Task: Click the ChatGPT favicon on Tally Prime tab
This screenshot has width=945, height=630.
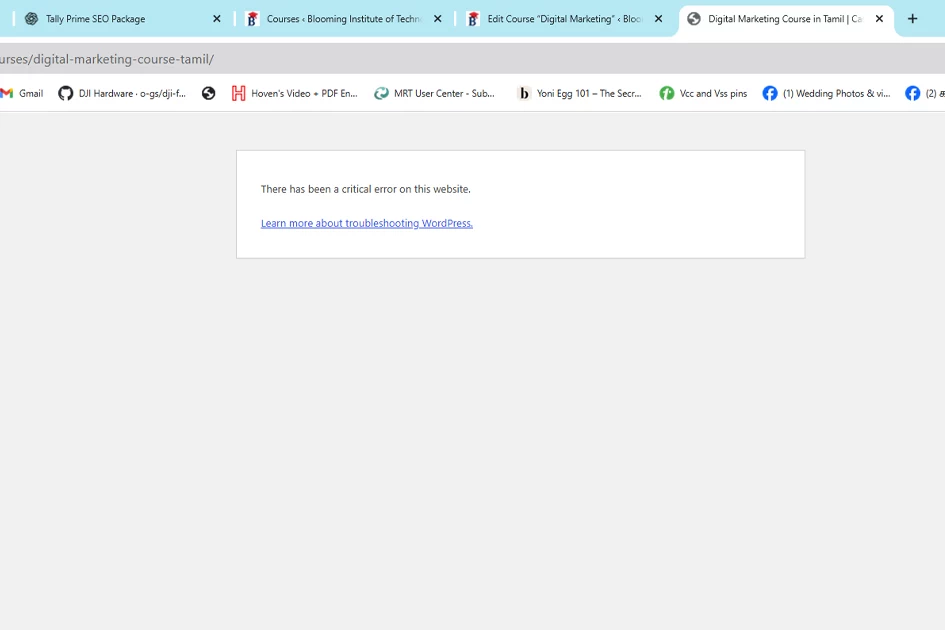Action: (x=31, y=19)
